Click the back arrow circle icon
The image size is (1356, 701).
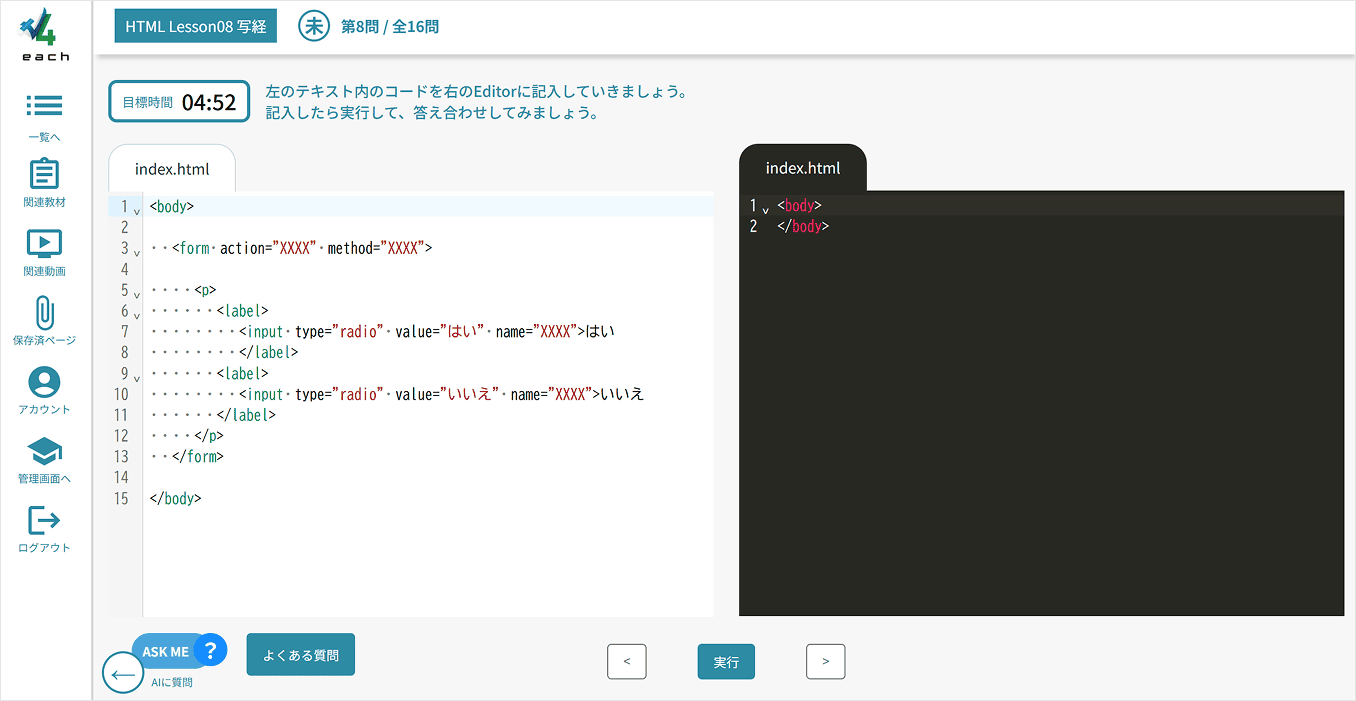point(124,674)
